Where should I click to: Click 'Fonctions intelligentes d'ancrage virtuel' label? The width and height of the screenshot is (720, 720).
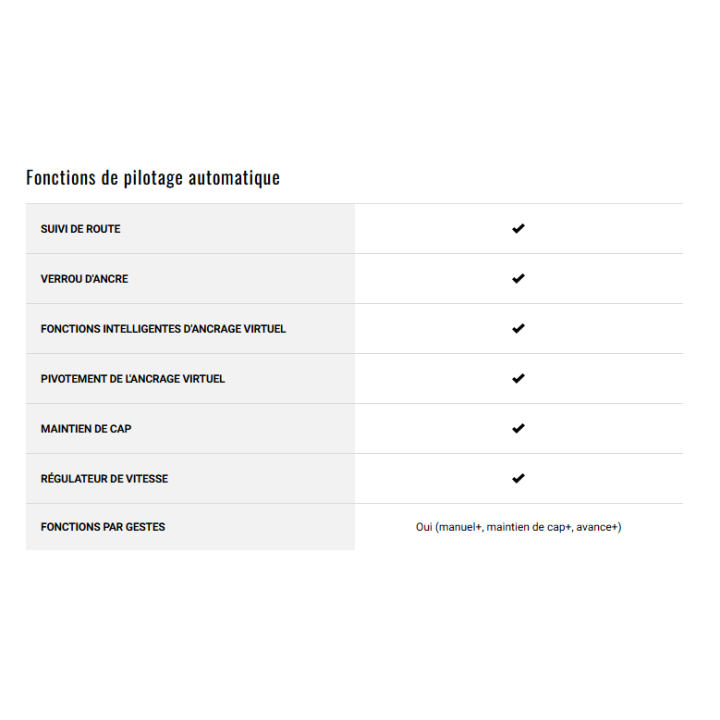[x=163, y=329]
